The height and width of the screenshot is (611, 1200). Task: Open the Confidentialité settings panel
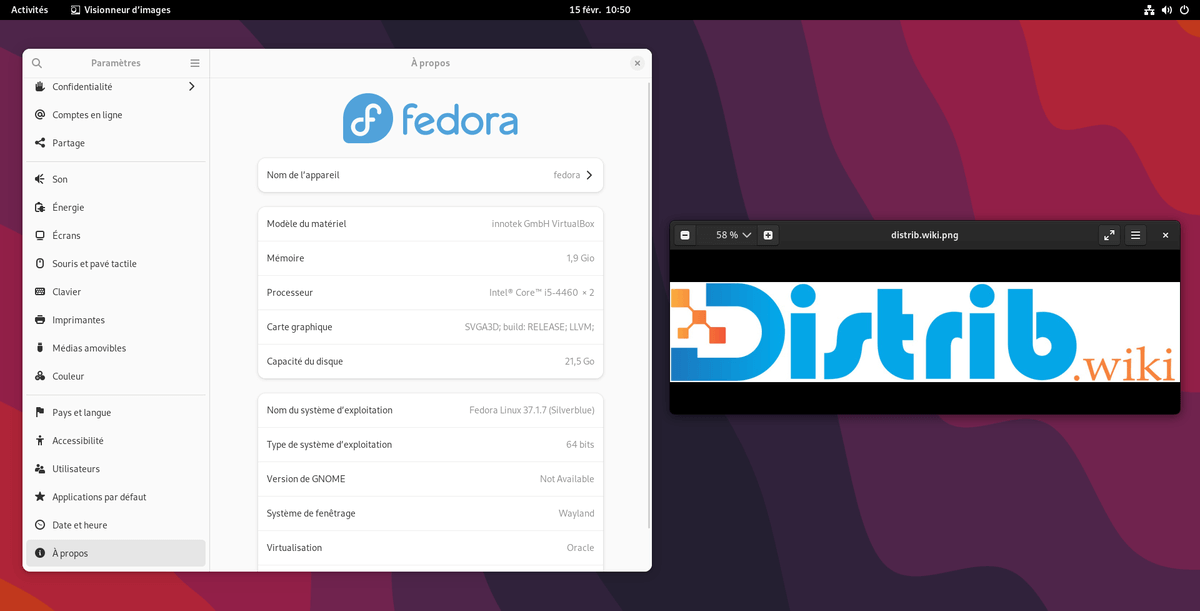[x=116, y=87]
